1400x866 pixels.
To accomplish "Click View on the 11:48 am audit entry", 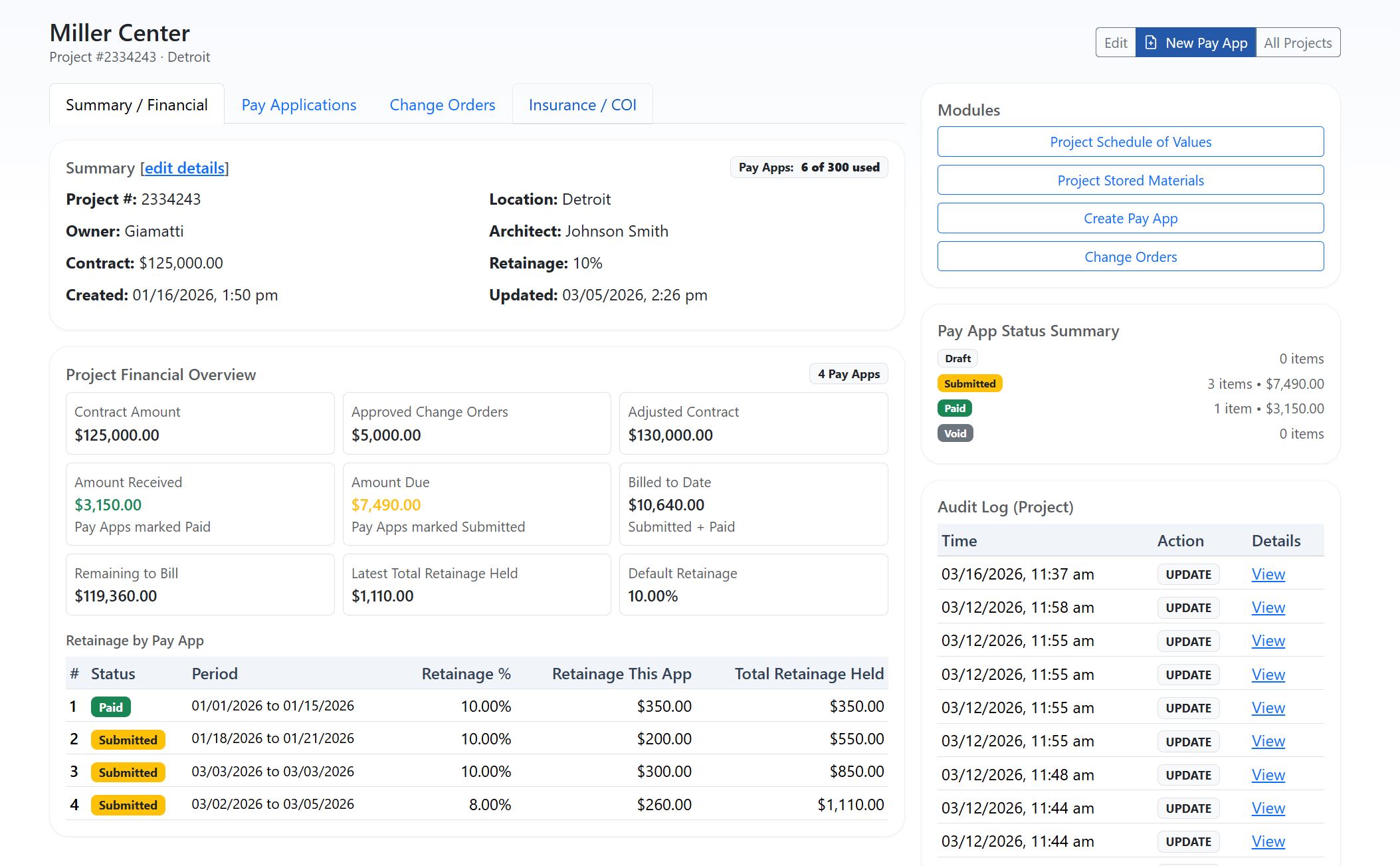I will click(x=1267, y=775).
